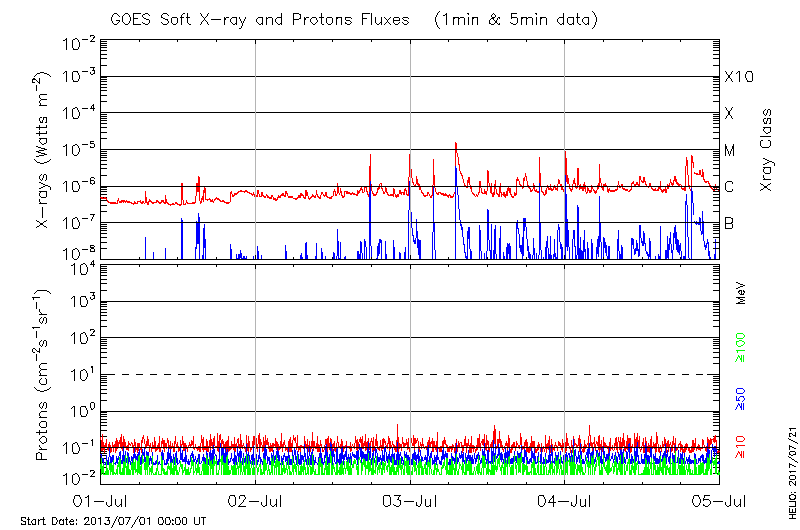This screenshot has height=530, width=800.
Task: Click the B class label on right axis
Action: pos(729,223)
